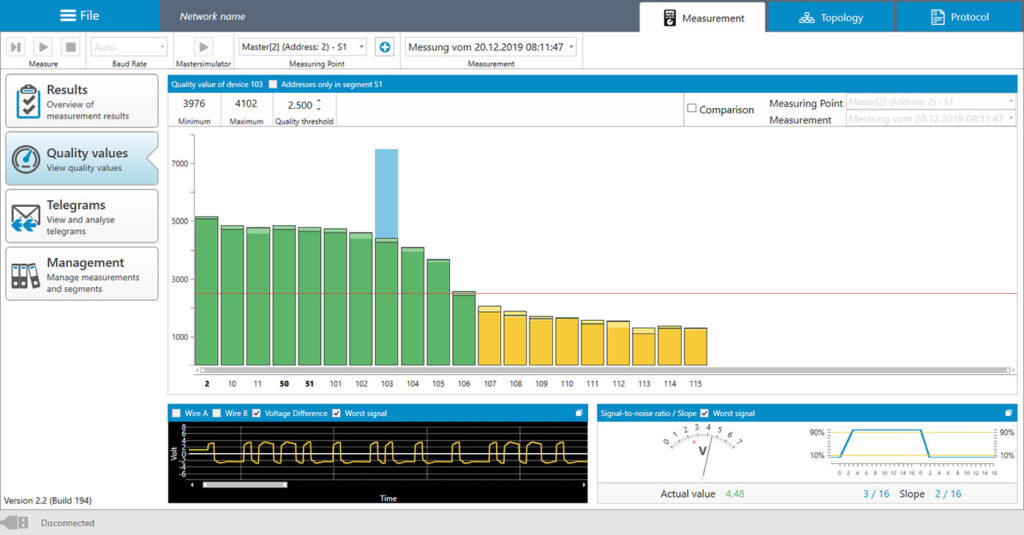The height and width of the screenshot is (535, 1024).
Task: Open the Telegrams view
Action: point(82,216)
